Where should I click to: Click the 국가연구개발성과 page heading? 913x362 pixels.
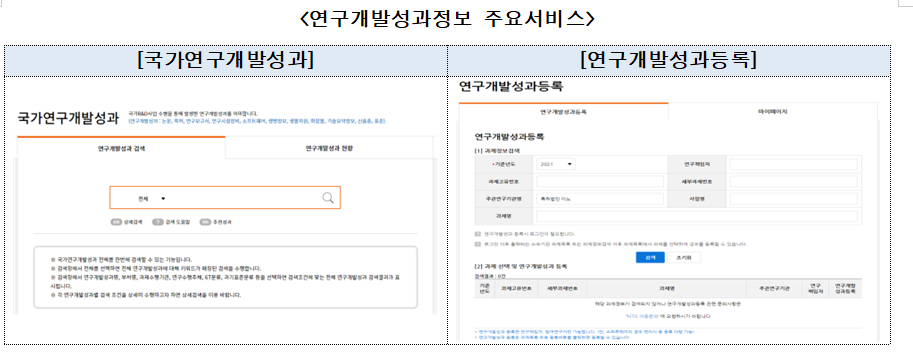click(68, 118)
